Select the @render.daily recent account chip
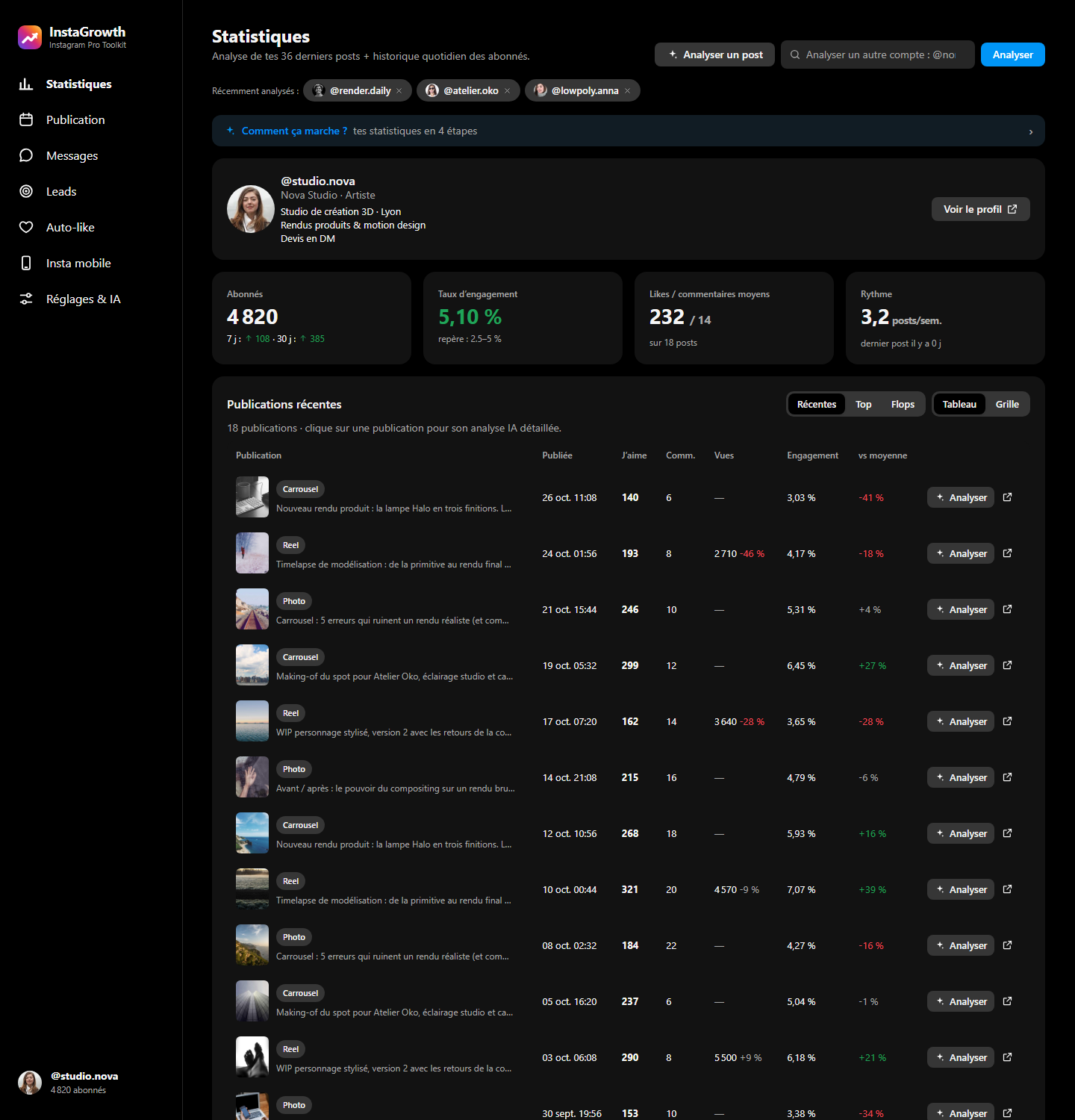This screenshot has height=1120, width=1075. click(x=358, y=91)
